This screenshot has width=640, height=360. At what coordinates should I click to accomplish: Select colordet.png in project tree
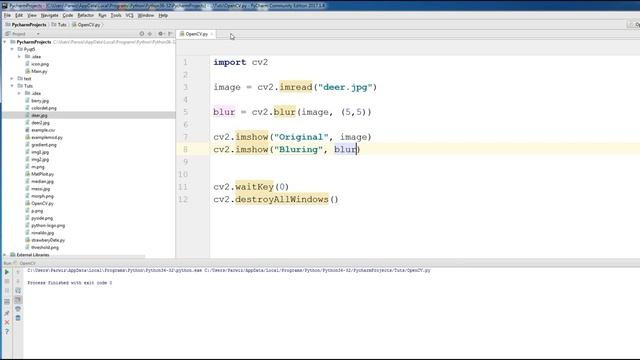[x=41, y=108]
